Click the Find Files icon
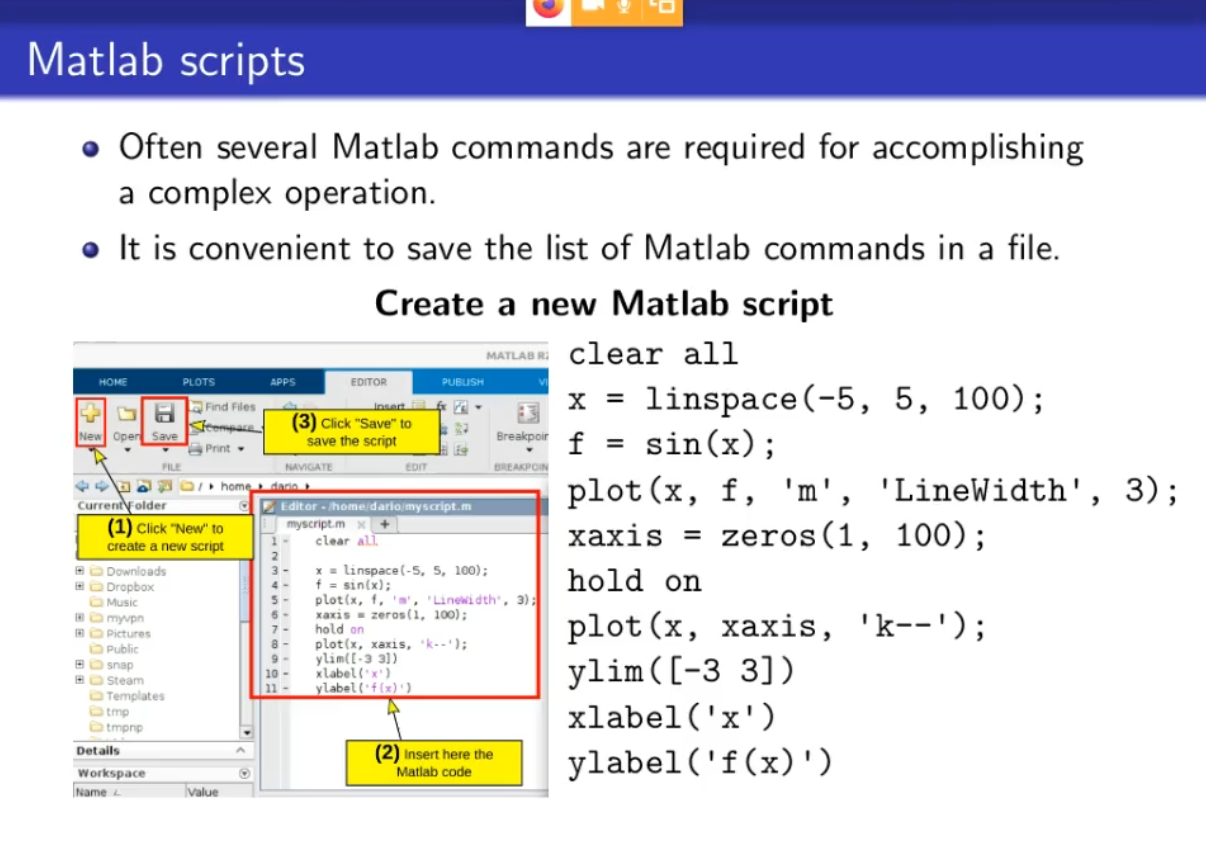Viewport: 1206px width, 847px height. click(196, 407)
